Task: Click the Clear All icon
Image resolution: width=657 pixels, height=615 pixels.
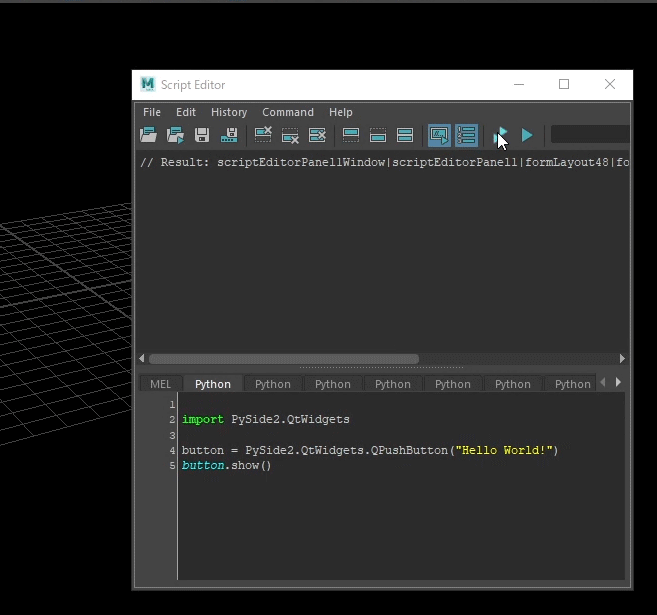Action: 317,135
